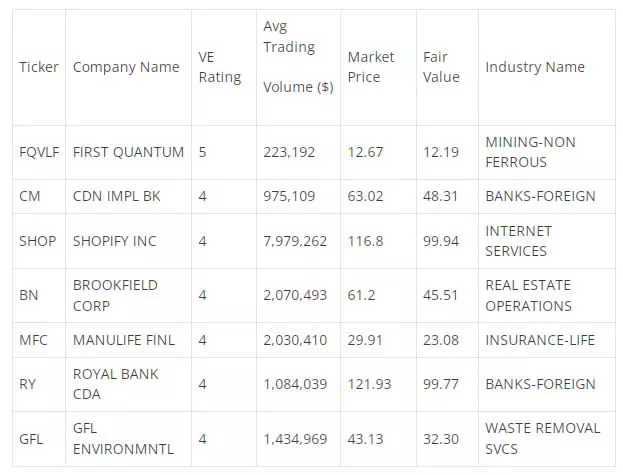Click the Industry Name column header
Screen dimensions: 623x475
535,67
